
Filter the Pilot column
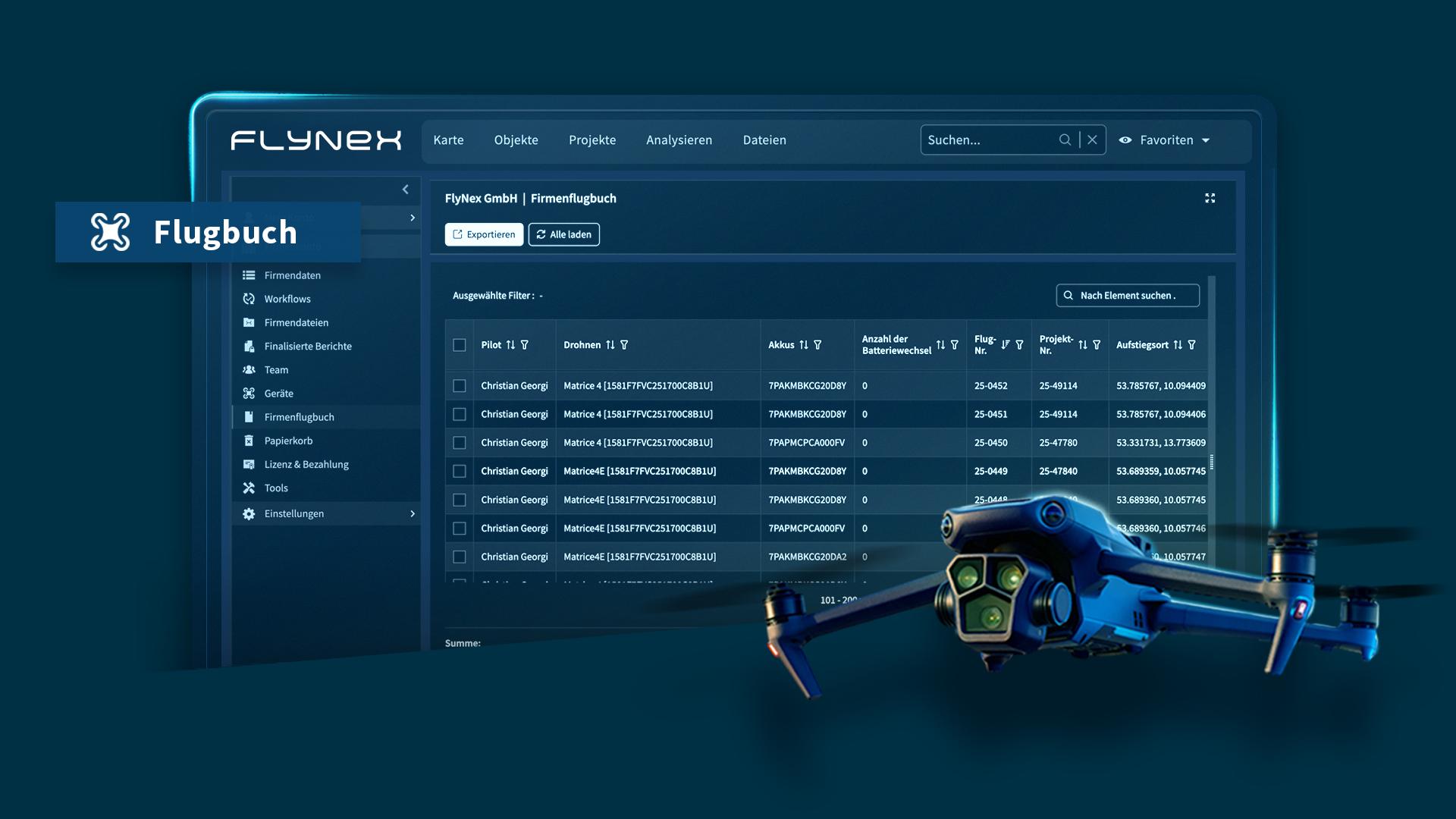tap(525, 345)
